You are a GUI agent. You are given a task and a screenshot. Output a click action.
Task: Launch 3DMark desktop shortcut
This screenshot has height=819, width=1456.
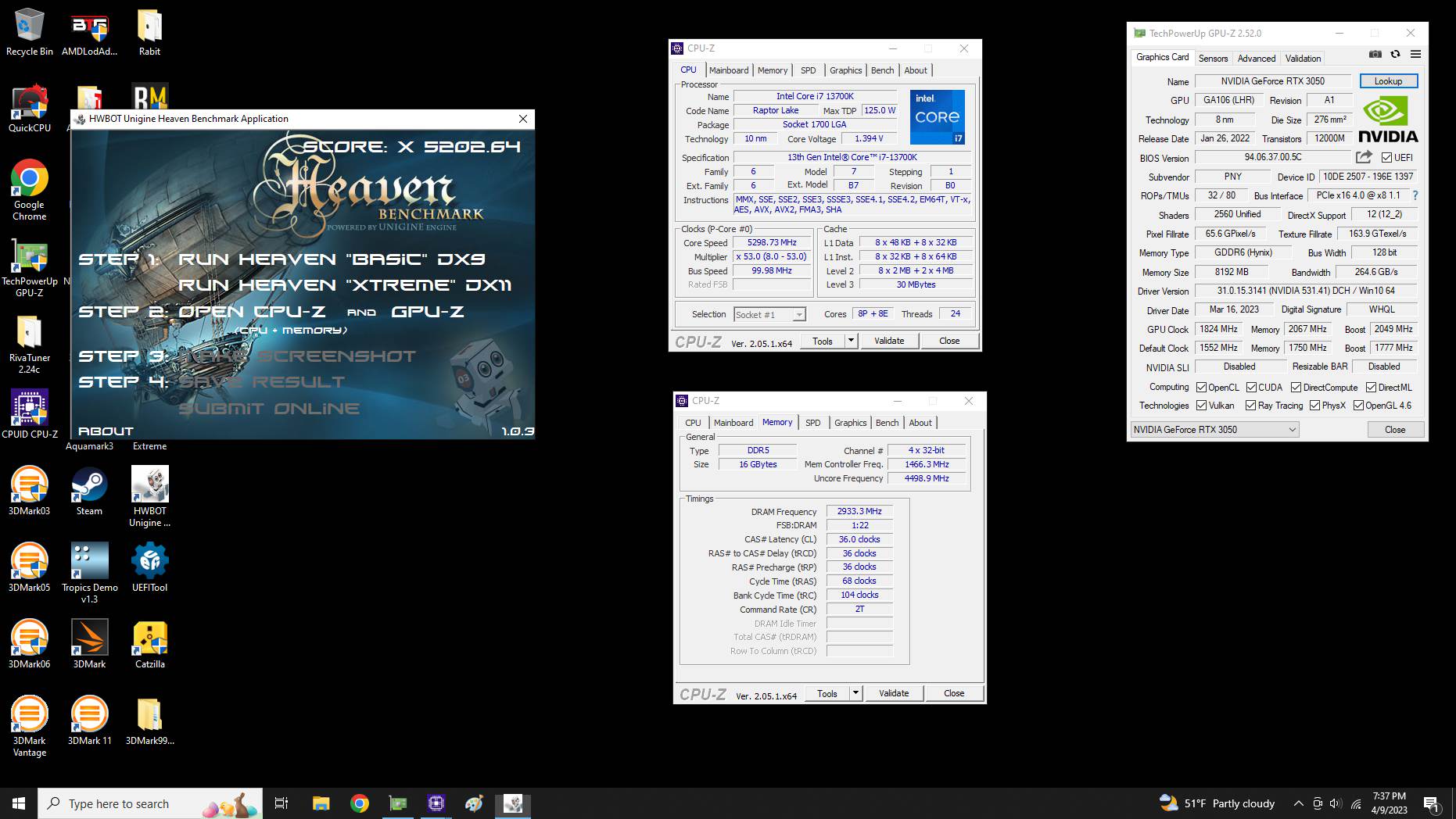89,644
